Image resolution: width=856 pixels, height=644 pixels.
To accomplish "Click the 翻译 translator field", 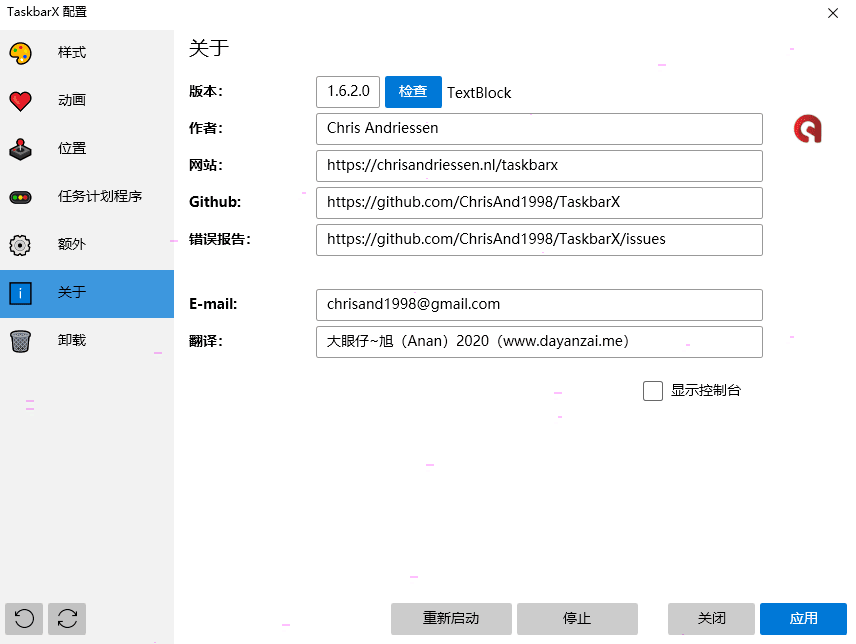I will coord(539,342).
